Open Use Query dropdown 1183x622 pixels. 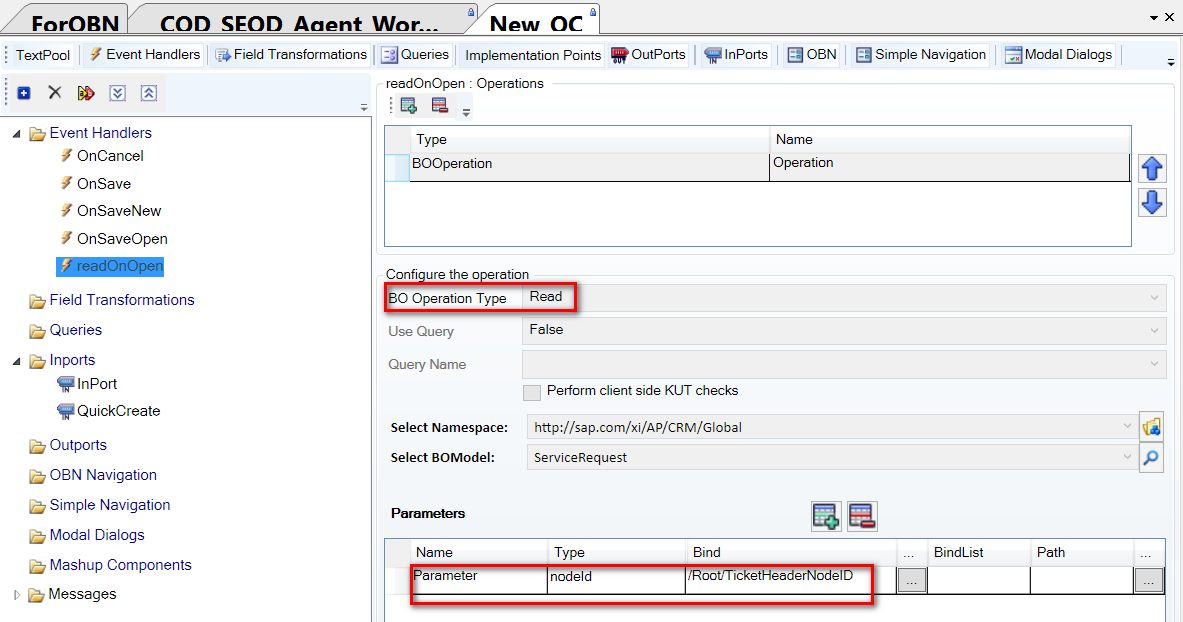(x=1154, y=331)
